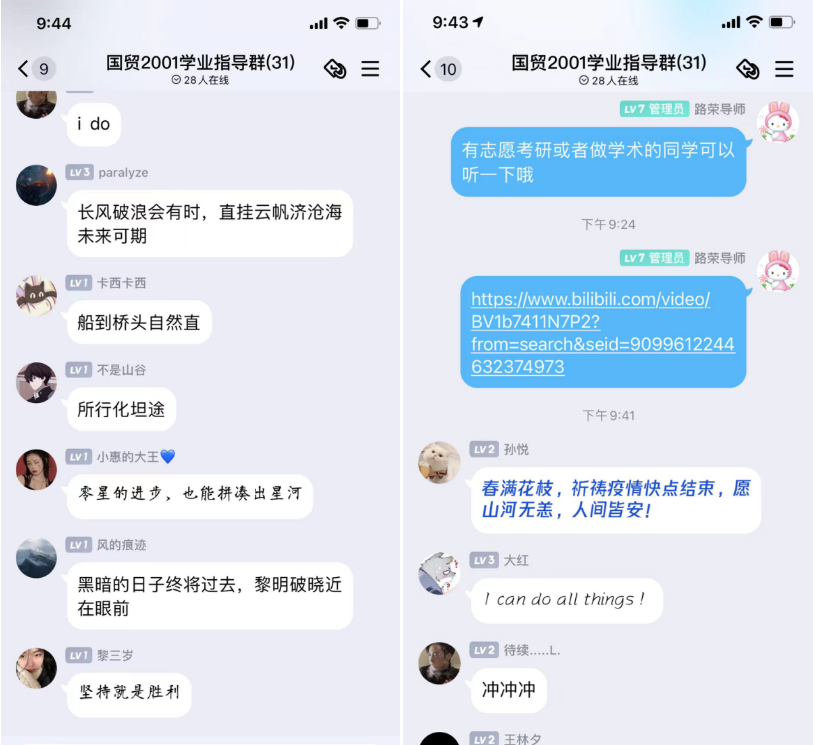Viewport: 813px width, 745px height.
Task: Tap 孙悦's avatar
Action: coord(439,462)
